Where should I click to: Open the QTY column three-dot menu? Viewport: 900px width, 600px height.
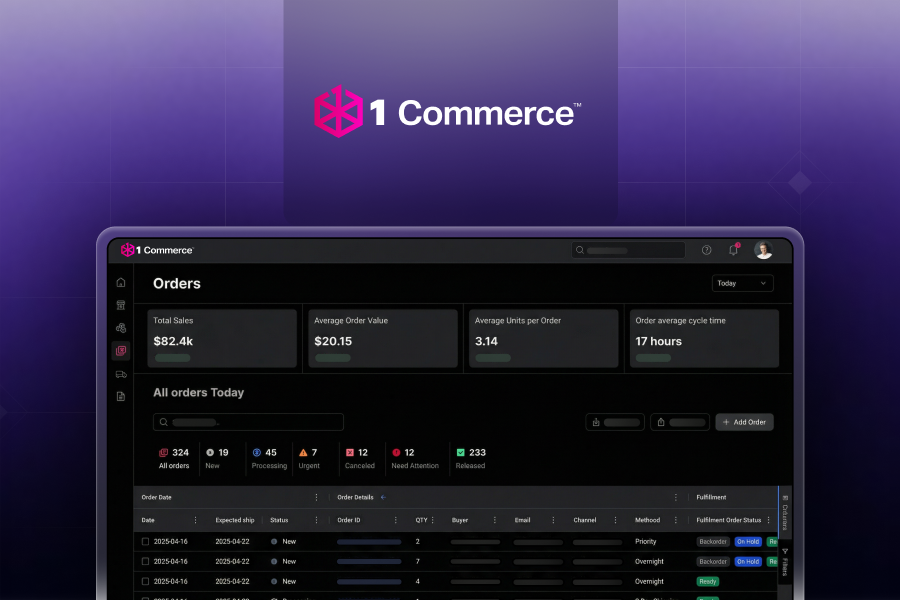coord(433,520)
